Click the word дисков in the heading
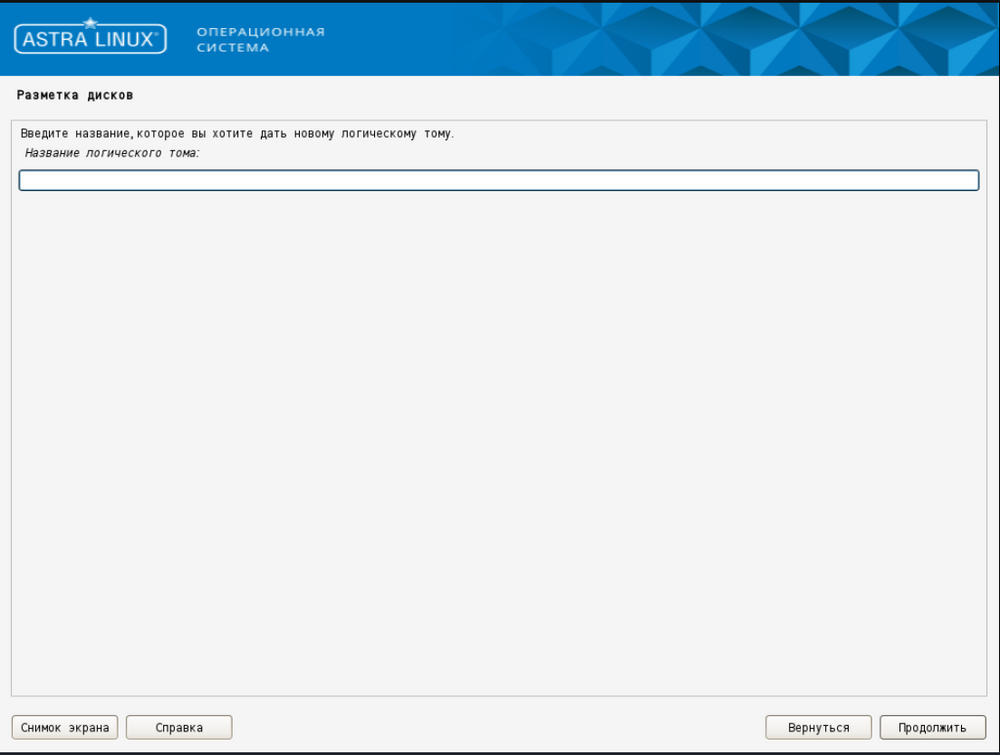This screenshot has height=755, width=1000. [110, 95]
